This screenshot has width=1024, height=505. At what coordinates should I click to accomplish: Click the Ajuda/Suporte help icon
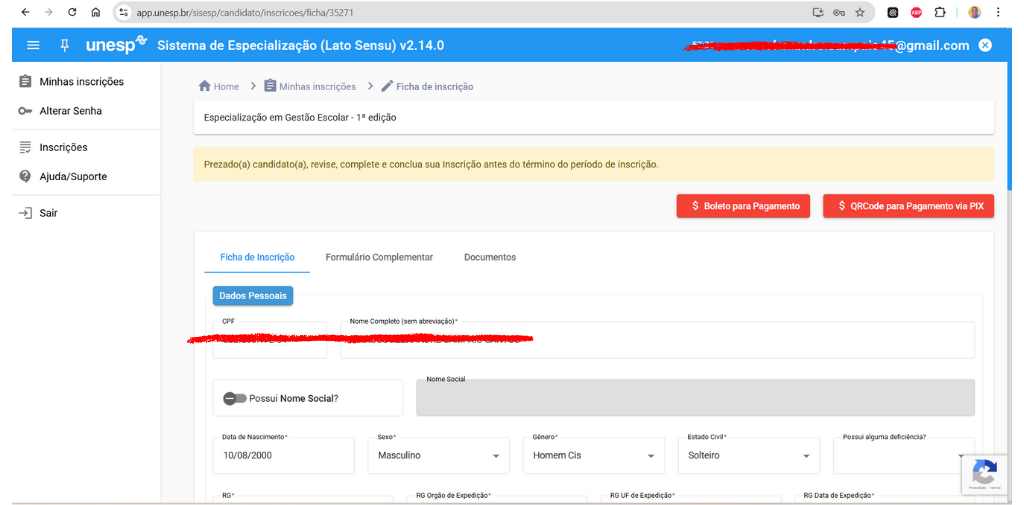coord(26,176)
